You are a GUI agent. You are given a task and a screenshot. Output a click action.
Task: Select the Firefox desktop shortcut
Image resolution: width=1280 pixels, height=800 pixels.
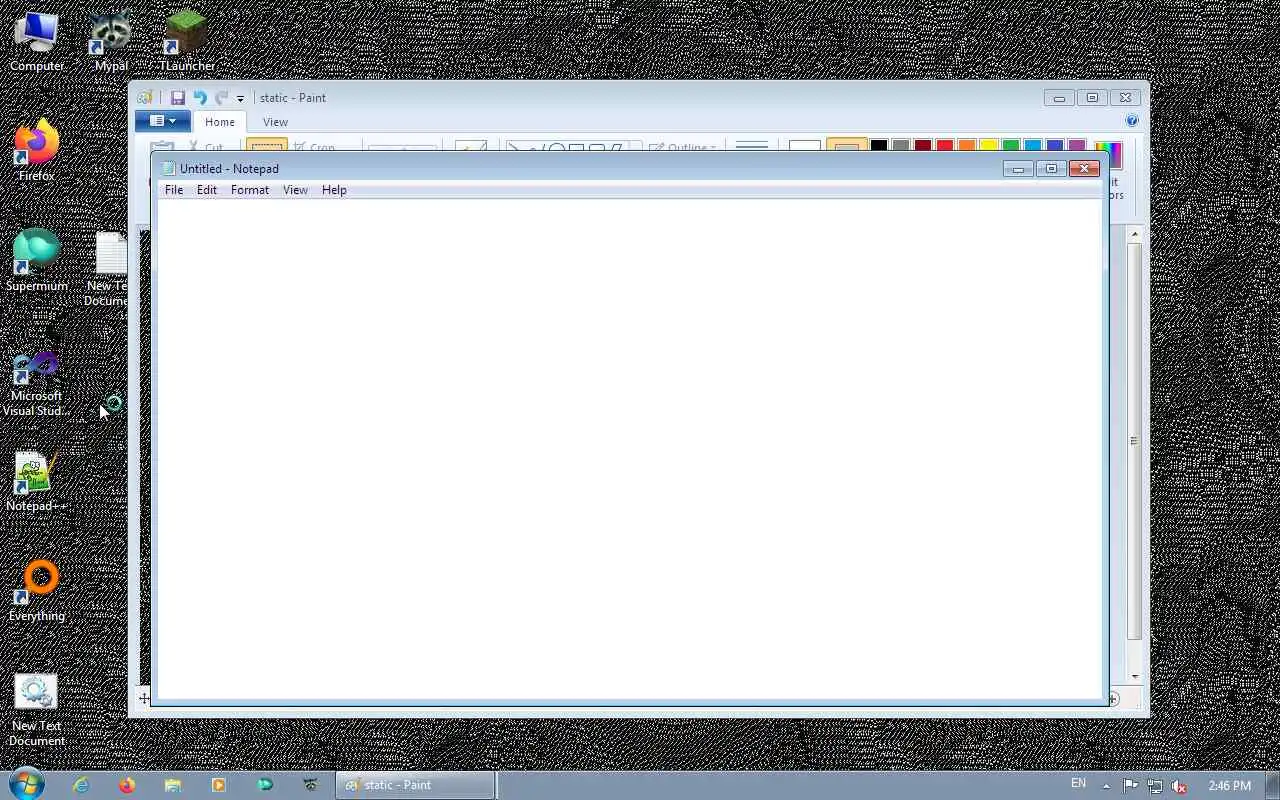click(x=37, y=151)
